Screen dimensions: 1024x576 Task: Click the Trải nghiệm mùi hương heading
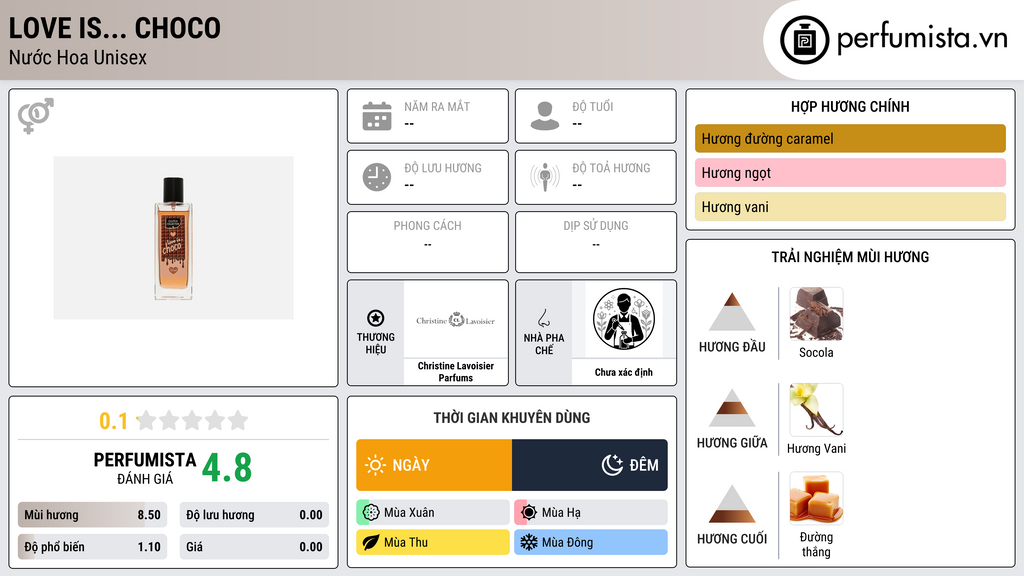click(850, 257)
